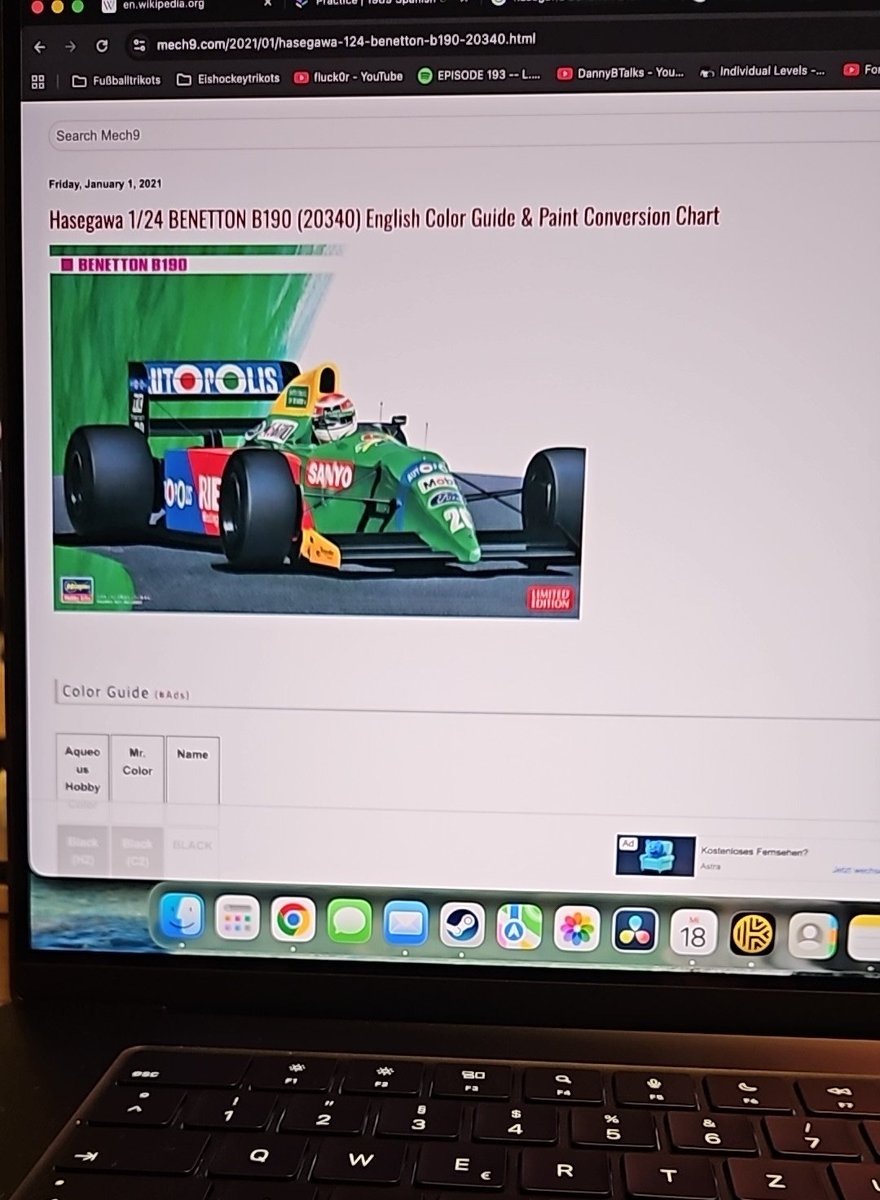Click the Search Mech9 field

464,133
